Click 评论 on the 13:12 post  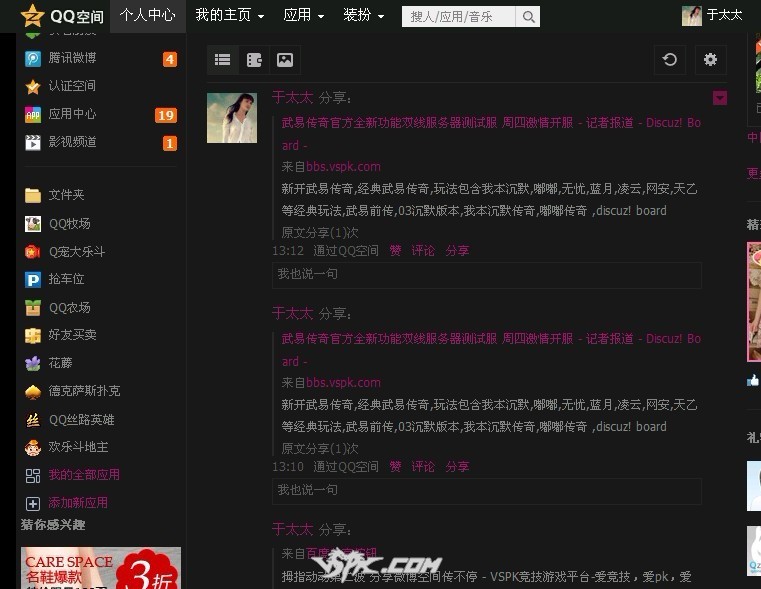[423, 250]
